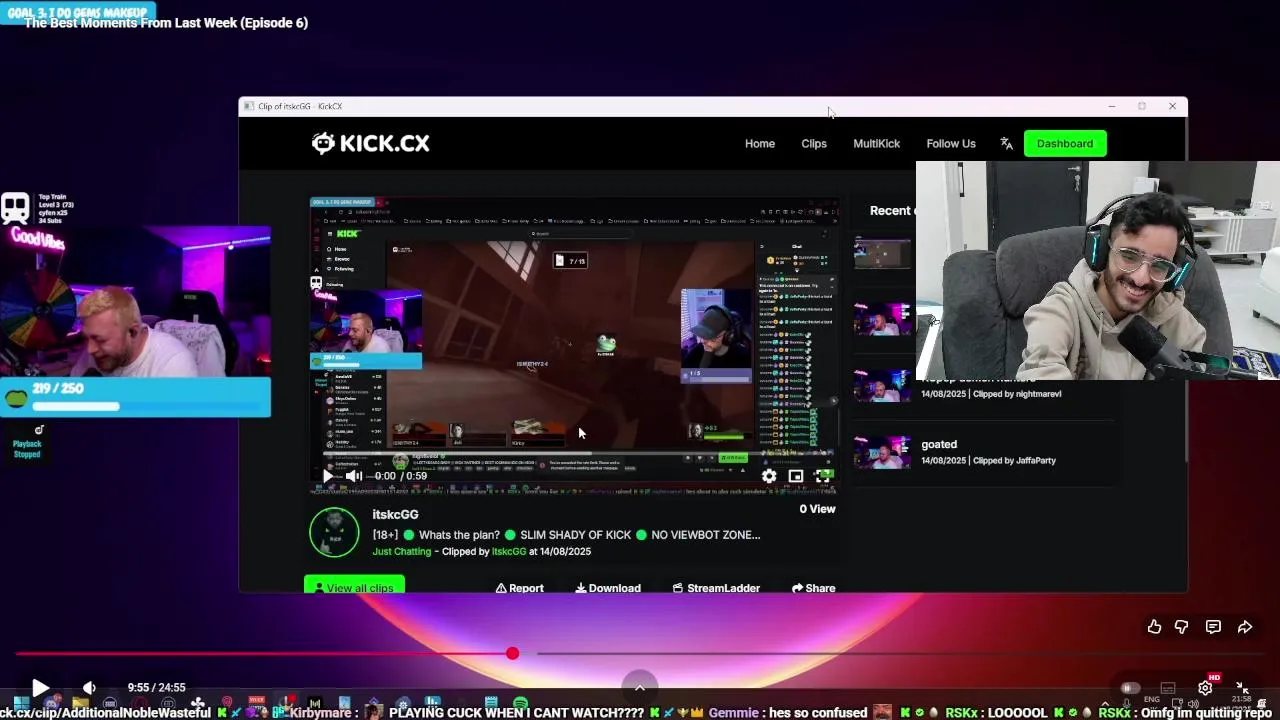Like the YouTube video

point(1154,627)
